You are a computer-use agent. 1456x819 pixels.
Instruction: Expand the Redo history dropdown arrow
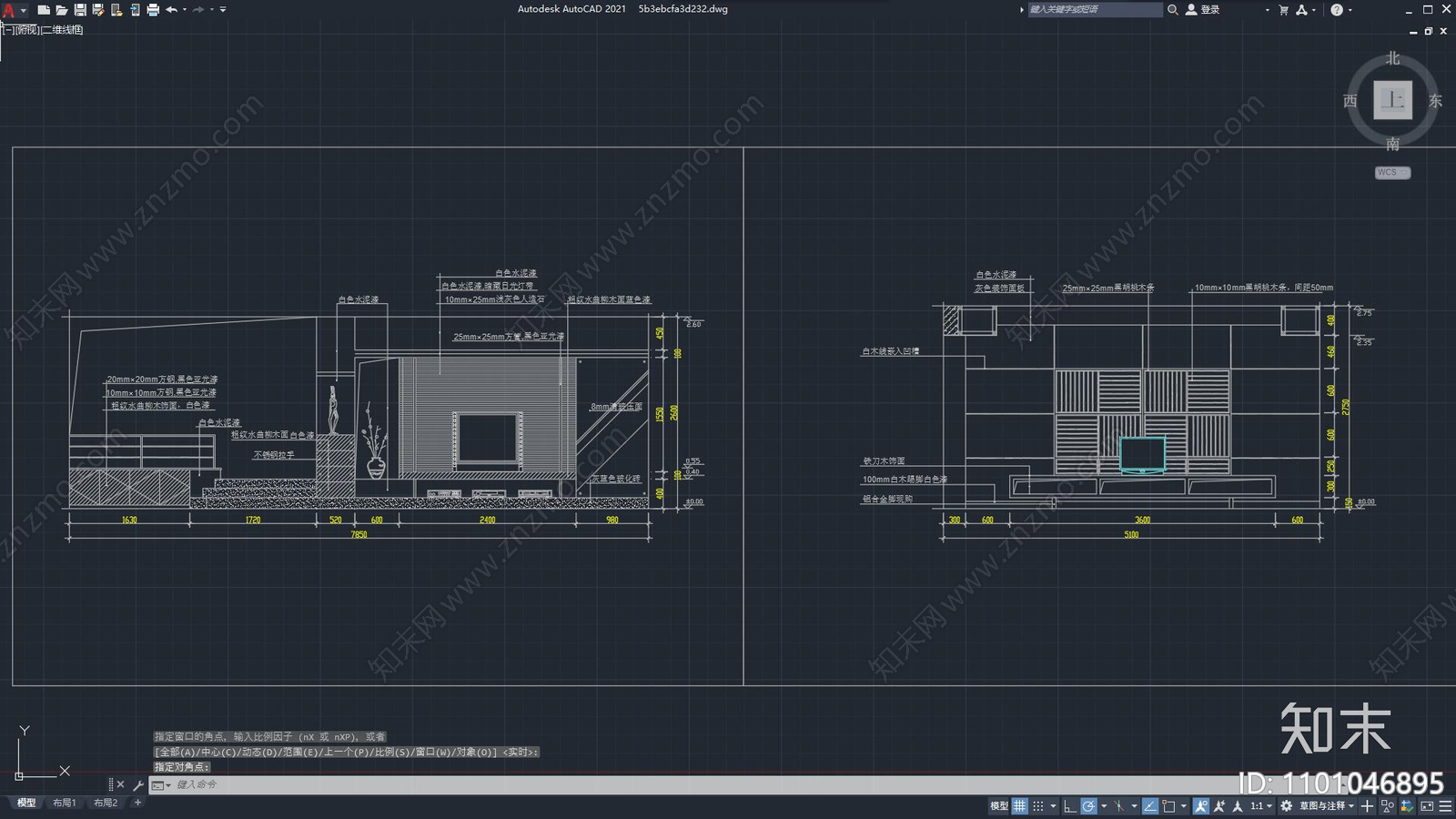pyautogui.click(x=212, y=10)
